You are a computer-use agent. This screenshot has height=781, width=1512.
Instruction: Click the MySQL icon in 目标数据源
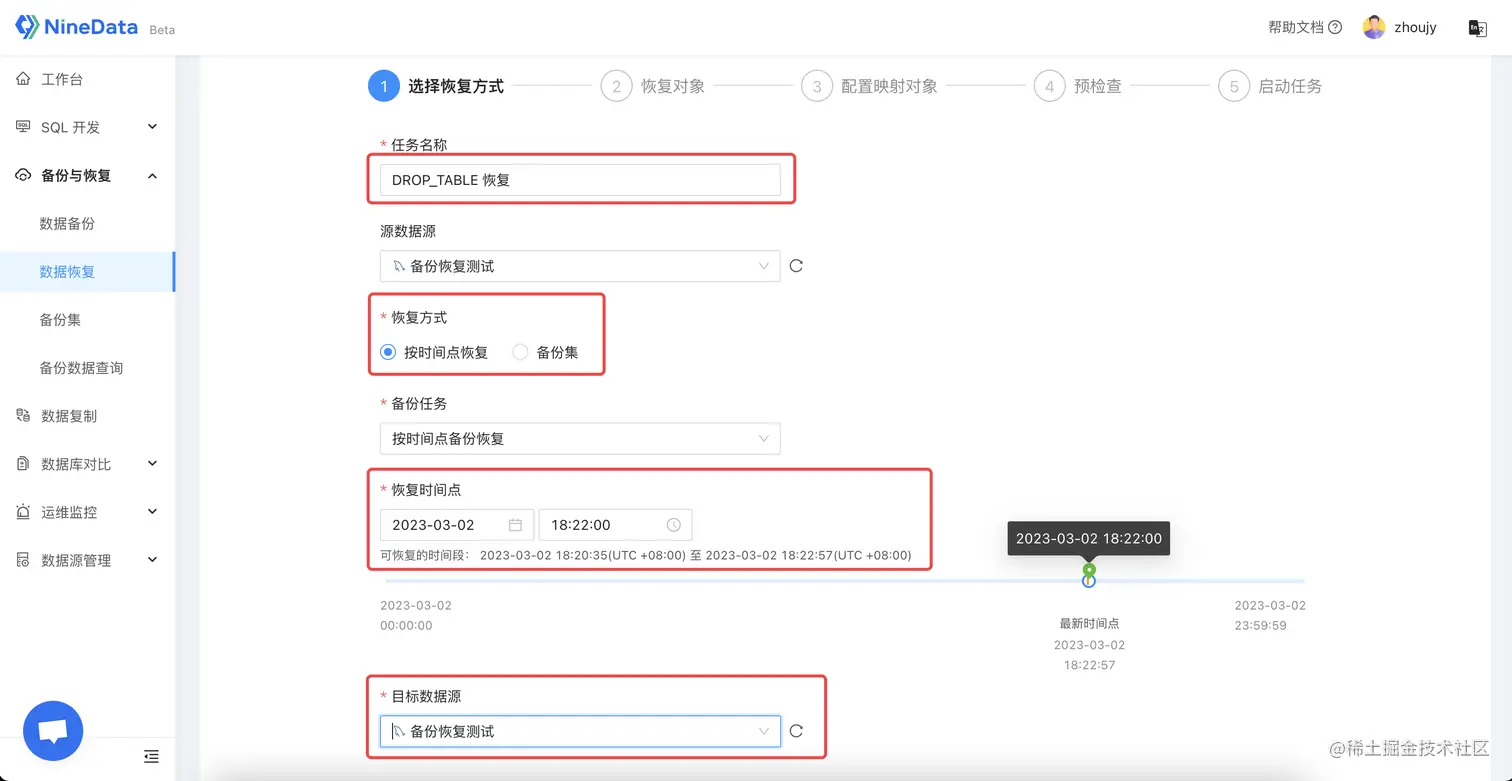tap(399, 731)
